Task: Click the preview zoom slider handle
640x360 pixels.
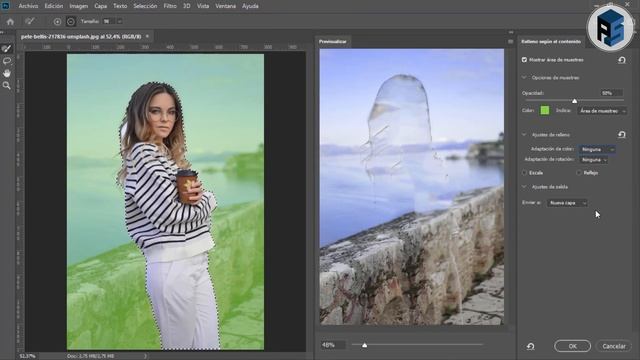Action: [364, 345]
